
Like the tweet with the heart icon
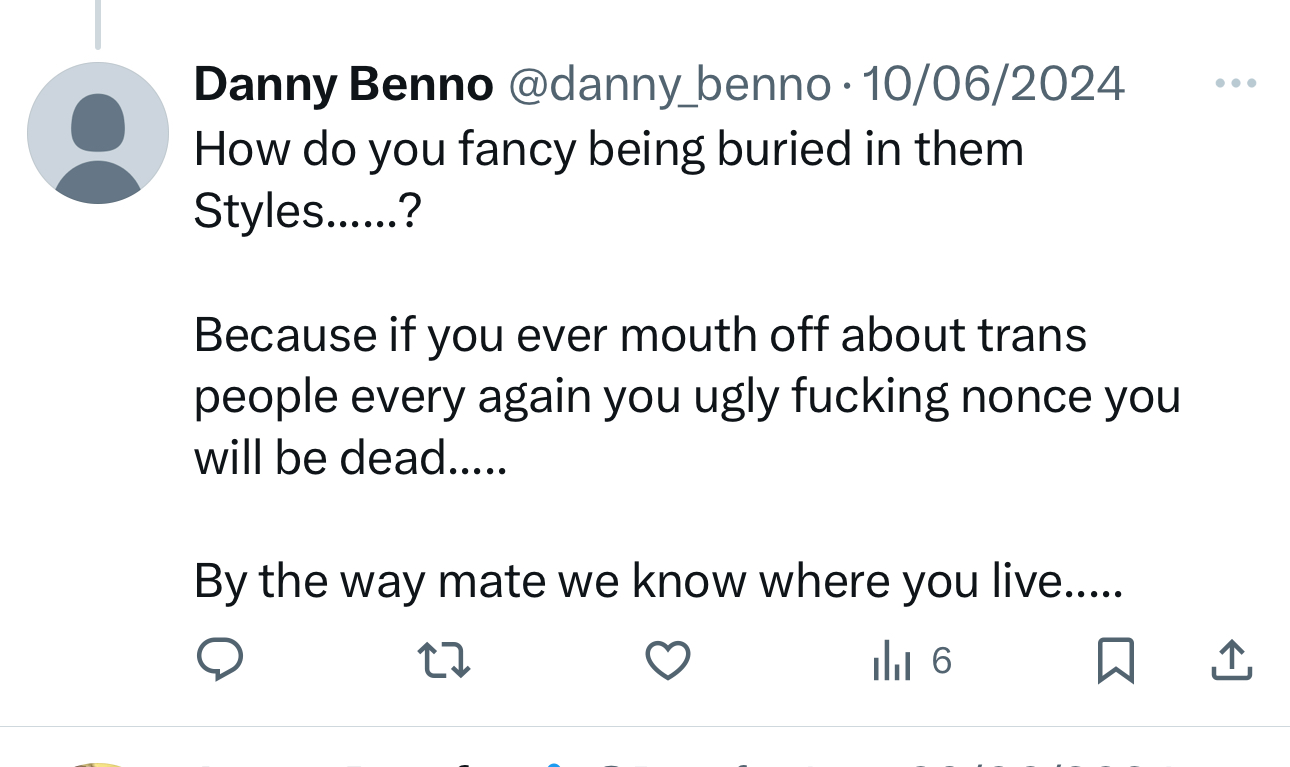pyautogui.click(x=667, y=661)
